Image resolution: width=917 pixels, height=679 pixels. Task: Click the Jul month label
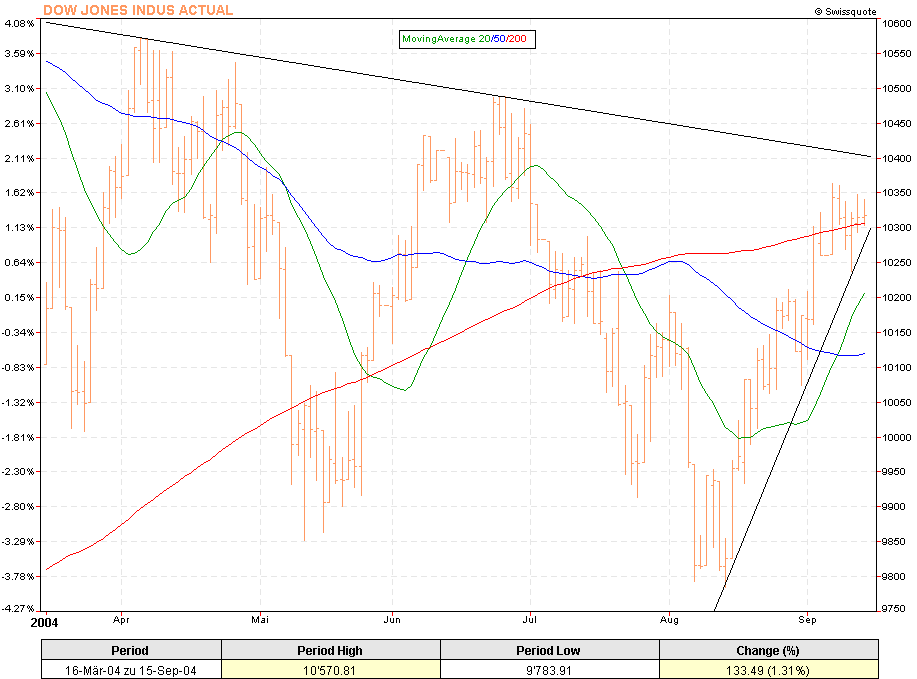530,619
